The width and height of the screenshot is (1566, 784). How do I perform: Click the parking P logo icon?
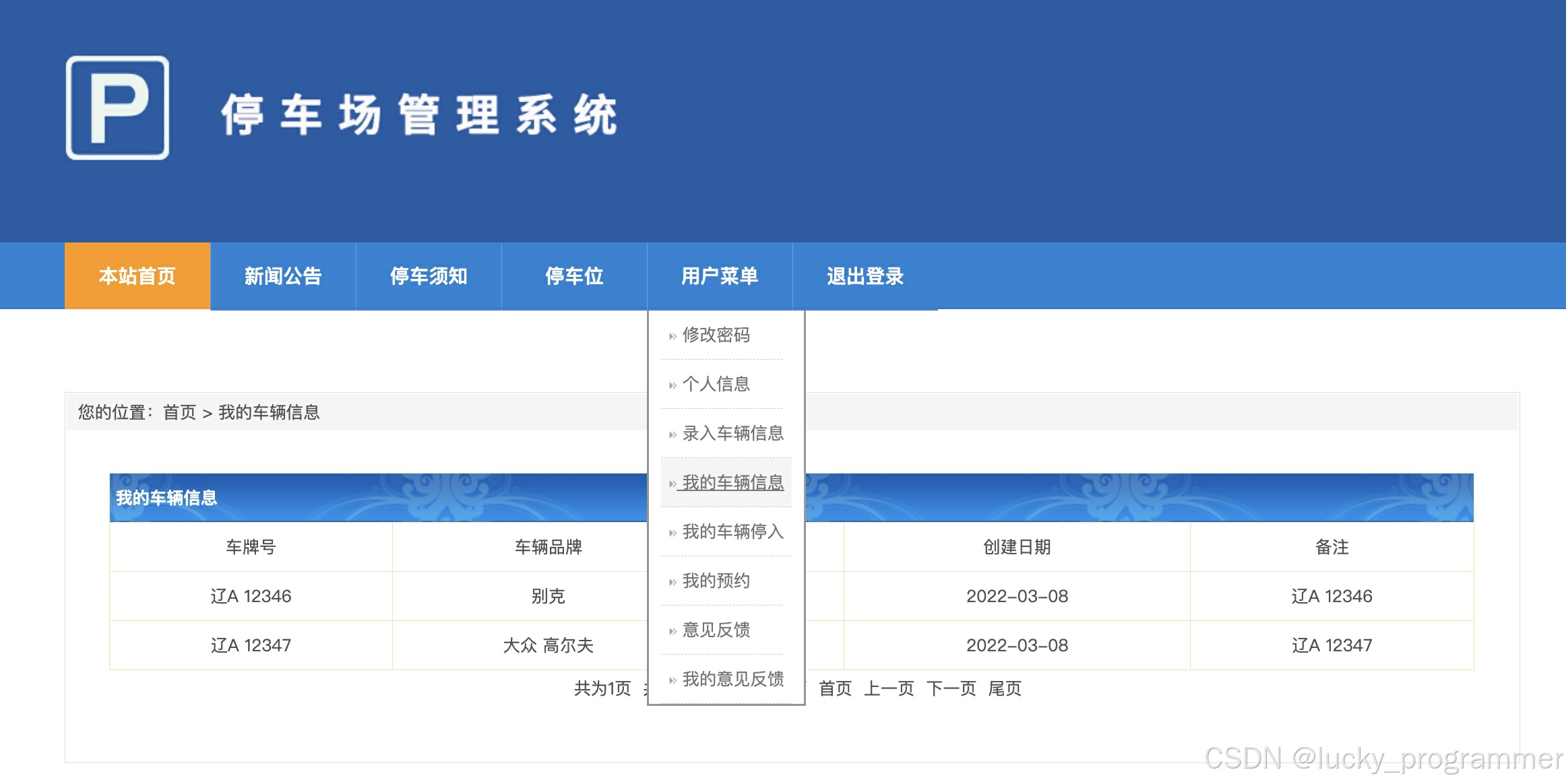(117, 108)
